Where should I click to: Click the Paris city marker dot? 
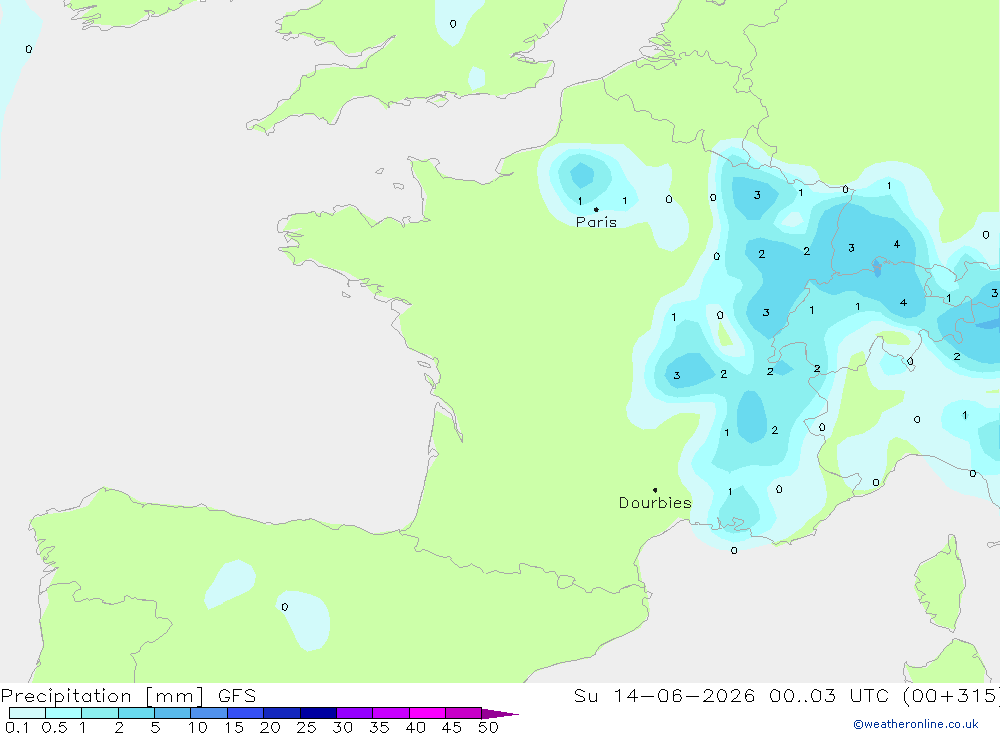coord(596,209)
